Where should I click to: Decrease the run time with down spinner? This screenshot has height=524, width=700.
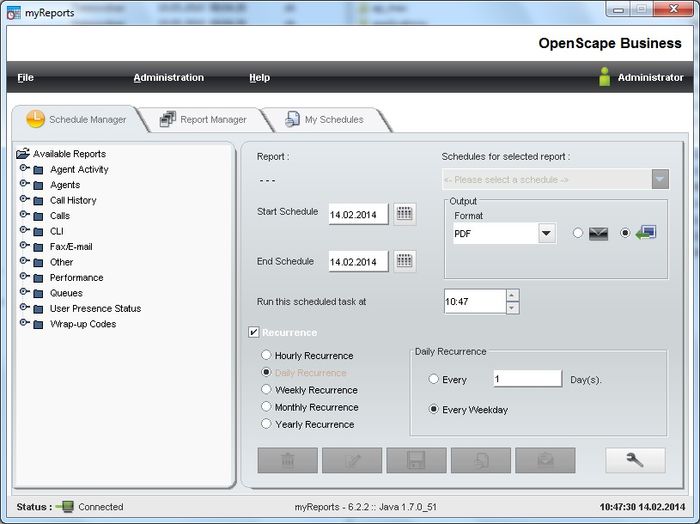point(512,308)
